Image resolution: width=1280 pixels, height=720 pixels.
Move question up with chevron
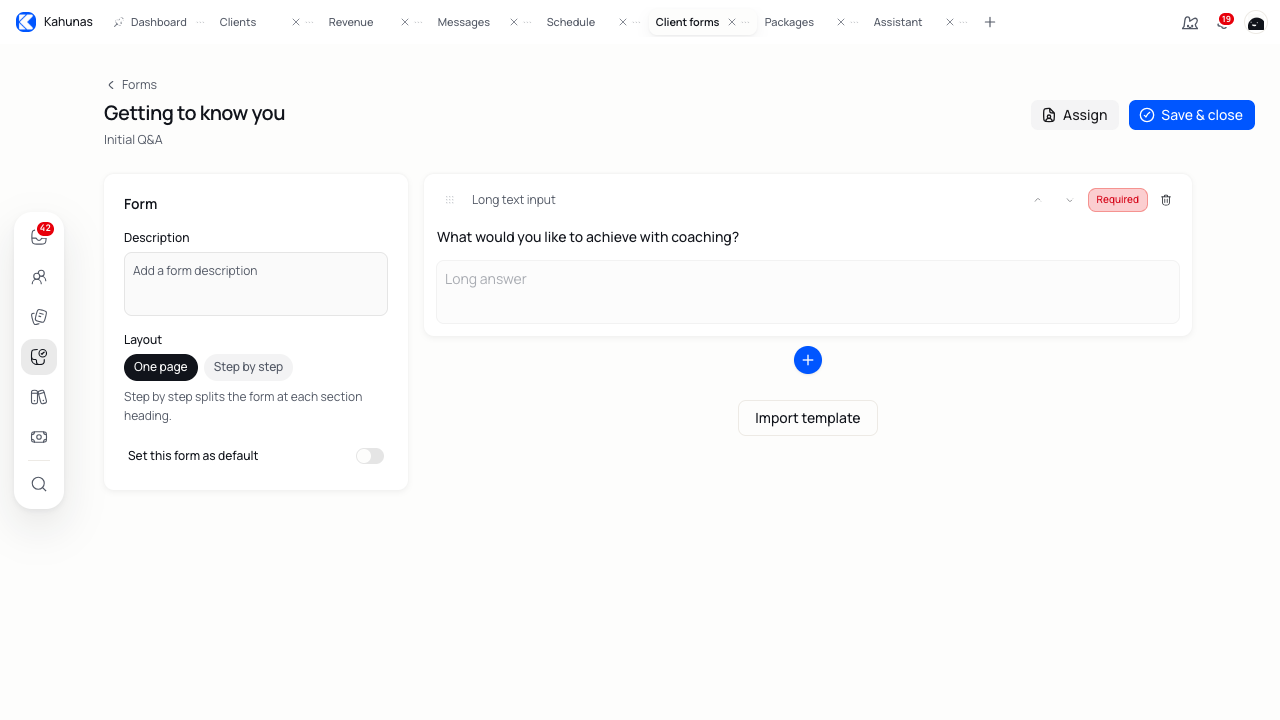[x=1038, y=200]
